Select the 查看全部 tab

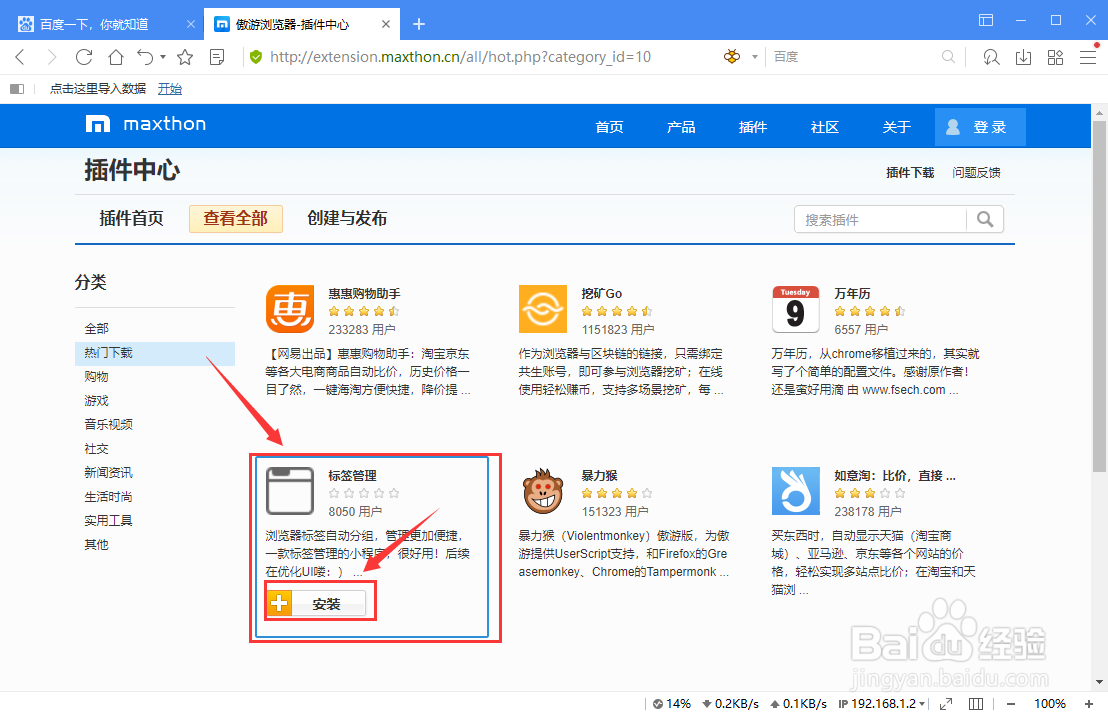[236, 218]
